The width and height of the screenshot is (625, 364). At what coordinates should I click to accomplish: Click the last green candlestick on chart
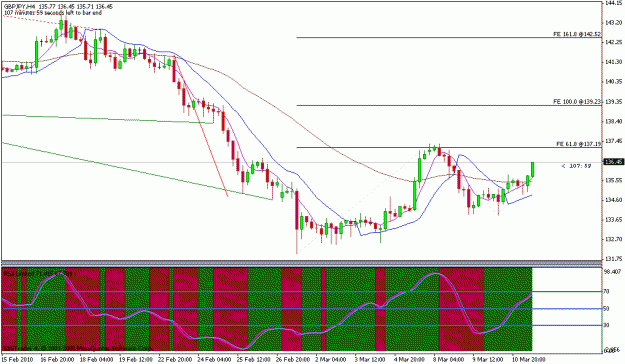point(533,169)
